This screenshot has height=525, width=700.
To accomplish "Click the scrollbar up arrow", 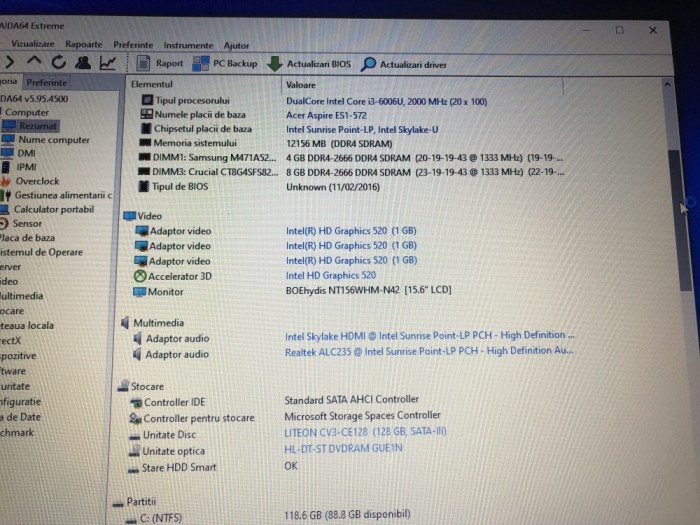I will click(667, 84).
